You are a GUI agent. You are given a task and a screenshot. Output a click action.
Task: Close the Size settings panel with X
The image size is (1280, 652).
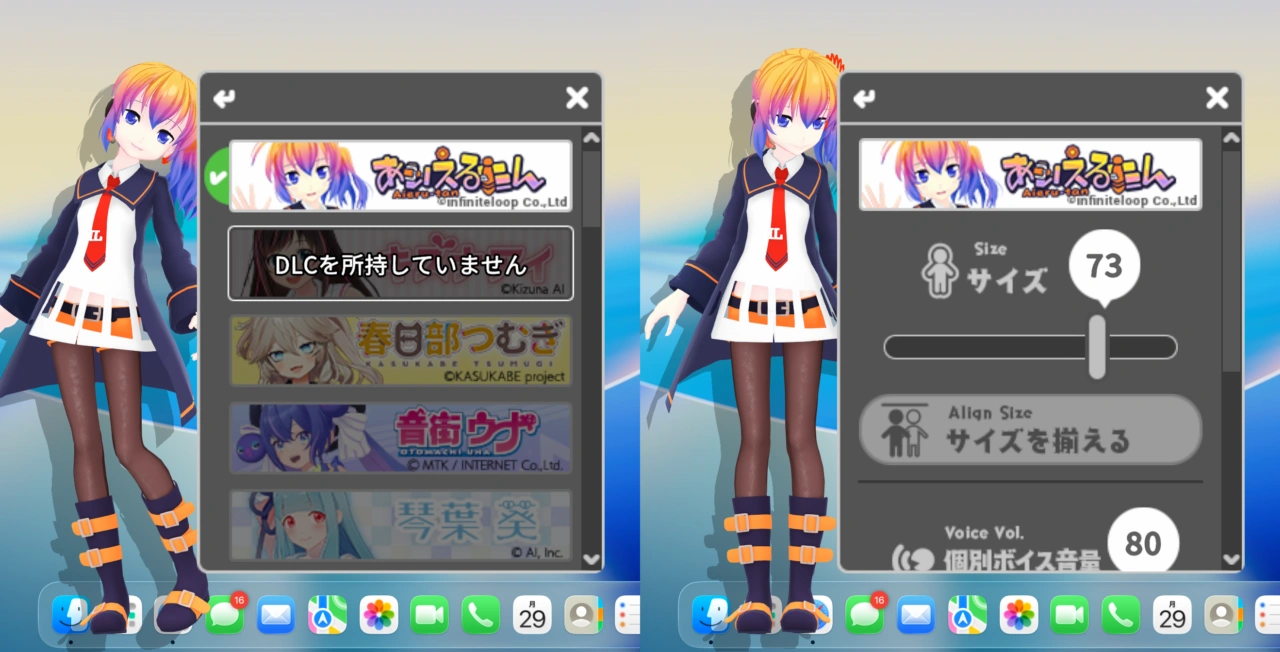coord(1217,97)
